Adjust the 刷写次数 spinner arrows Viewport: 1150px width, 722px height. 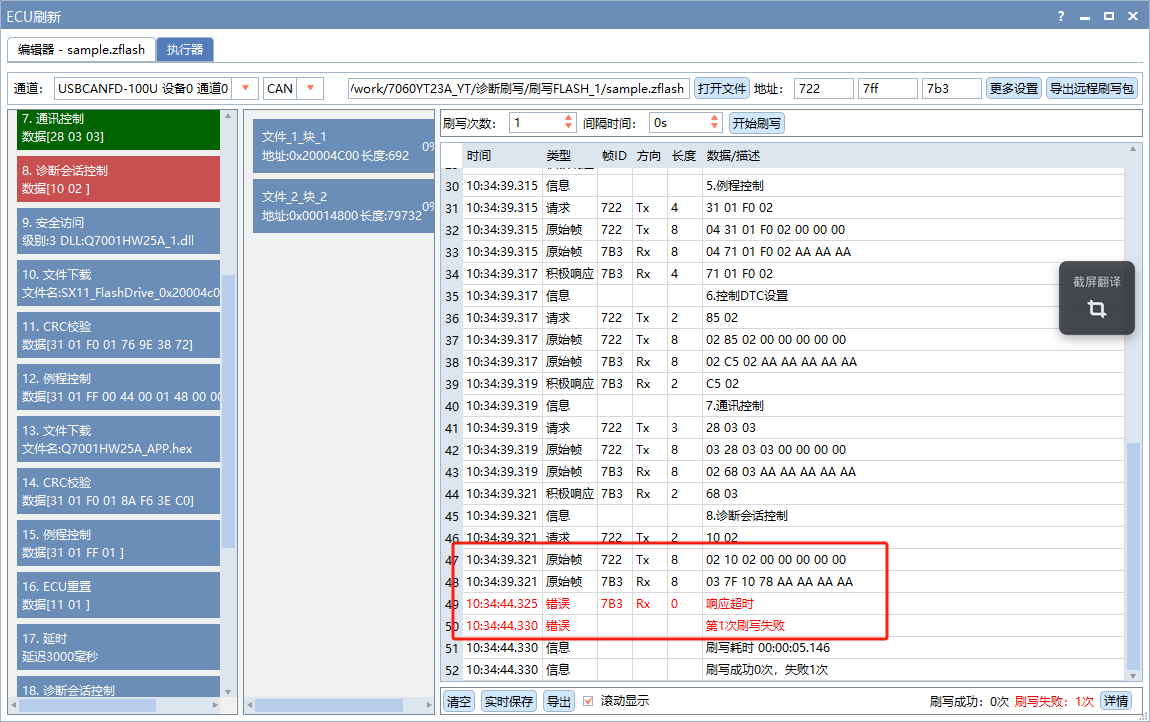tap(569, 123)
